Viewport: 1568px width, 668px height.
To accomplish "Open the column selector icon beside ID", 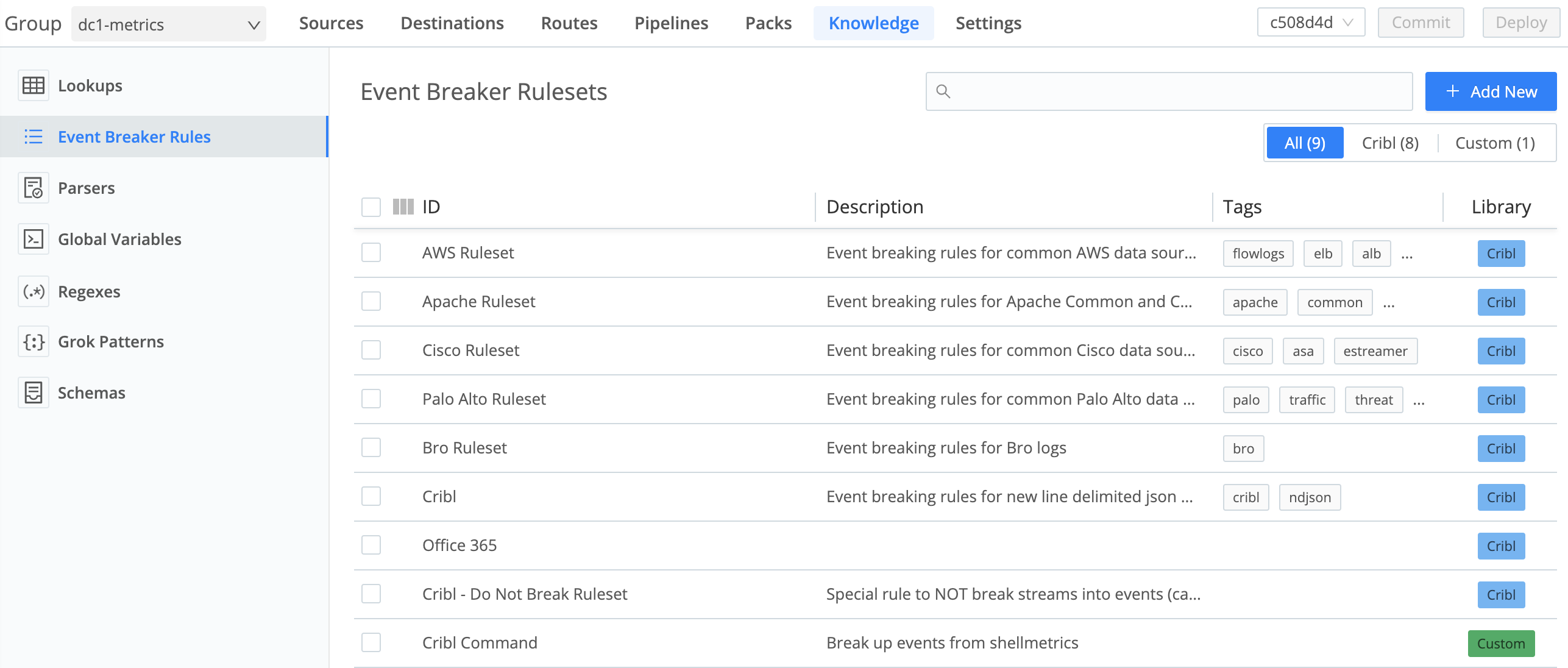I will click(402, 207).
